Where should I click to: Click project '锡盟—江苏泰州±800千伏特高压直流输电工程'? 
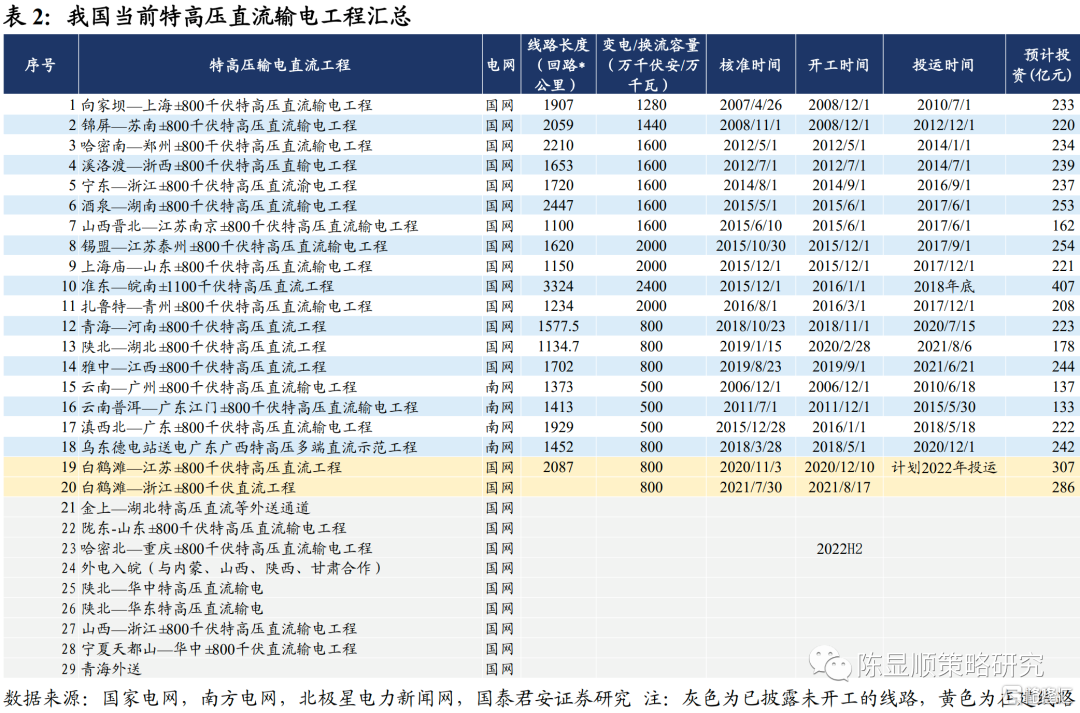click(234, 246)
